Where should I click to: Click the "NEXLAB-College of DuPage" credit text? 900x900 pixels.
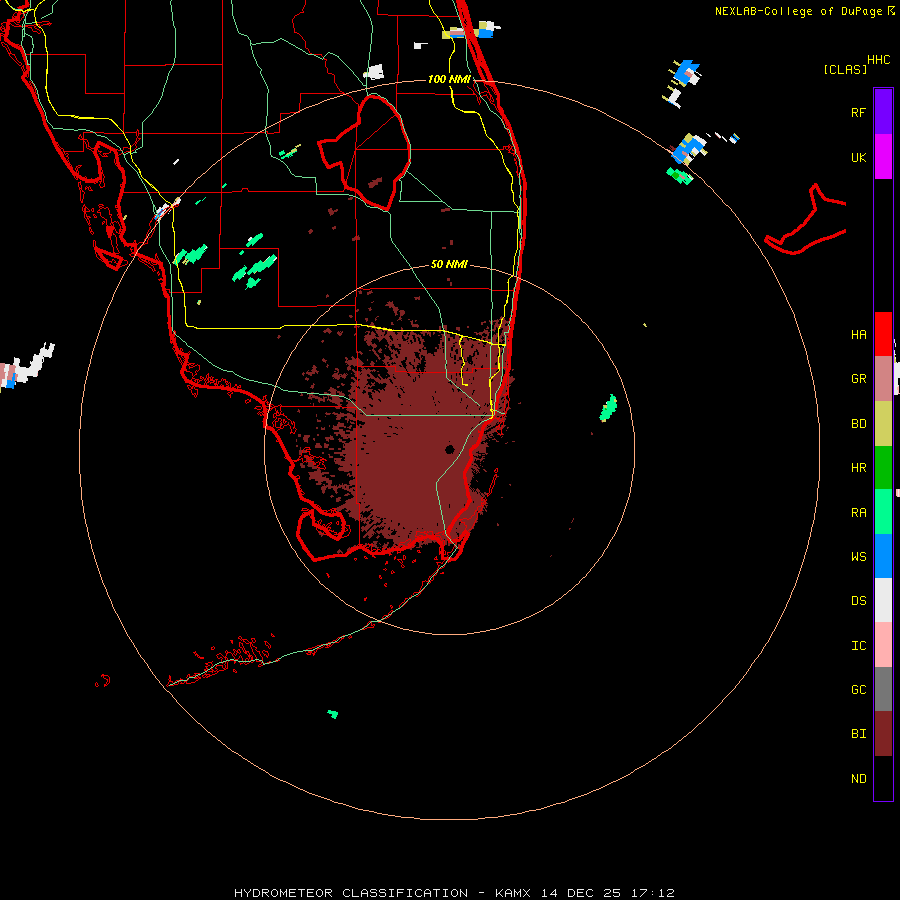(x=798, y=11)
